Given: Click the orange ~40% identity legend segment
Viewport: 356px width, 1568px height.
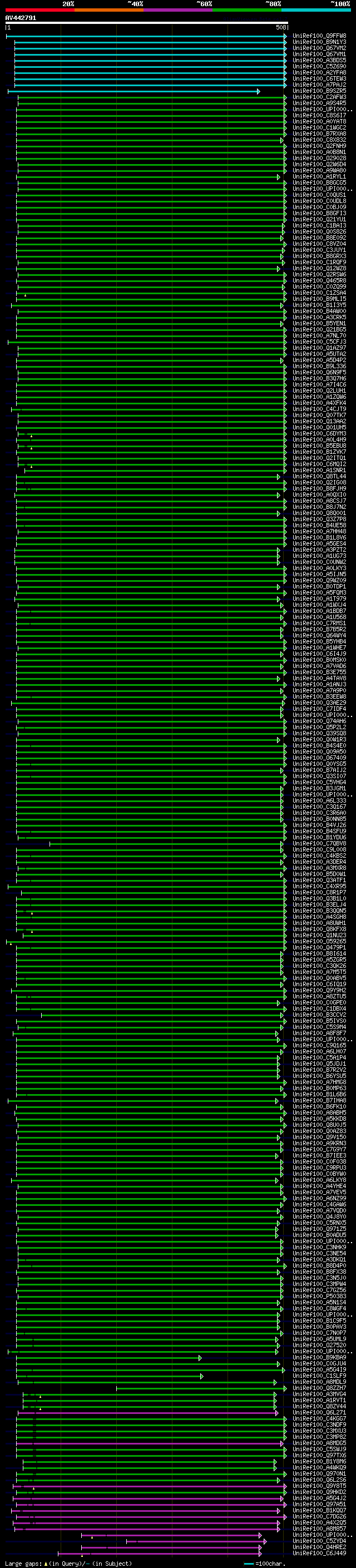Looking at the screenshot, I should coord(109,10).
